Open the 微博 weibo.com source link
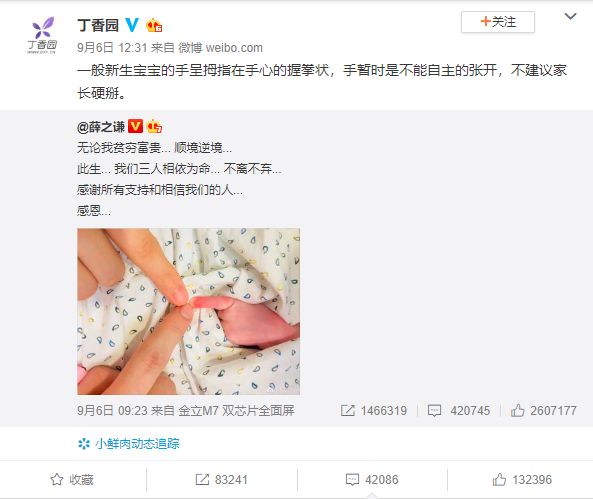The width and height of the screenshot is (593, 499). pos(220,48)
